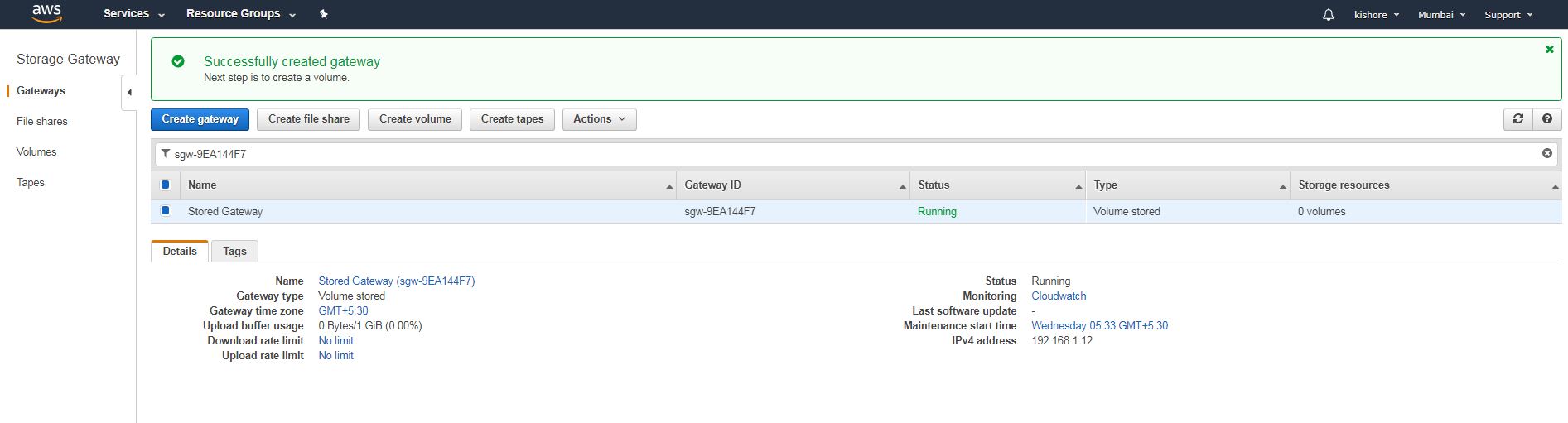Dismiss the success banner with X
1568x423 pixels.
coord(1549,50)
